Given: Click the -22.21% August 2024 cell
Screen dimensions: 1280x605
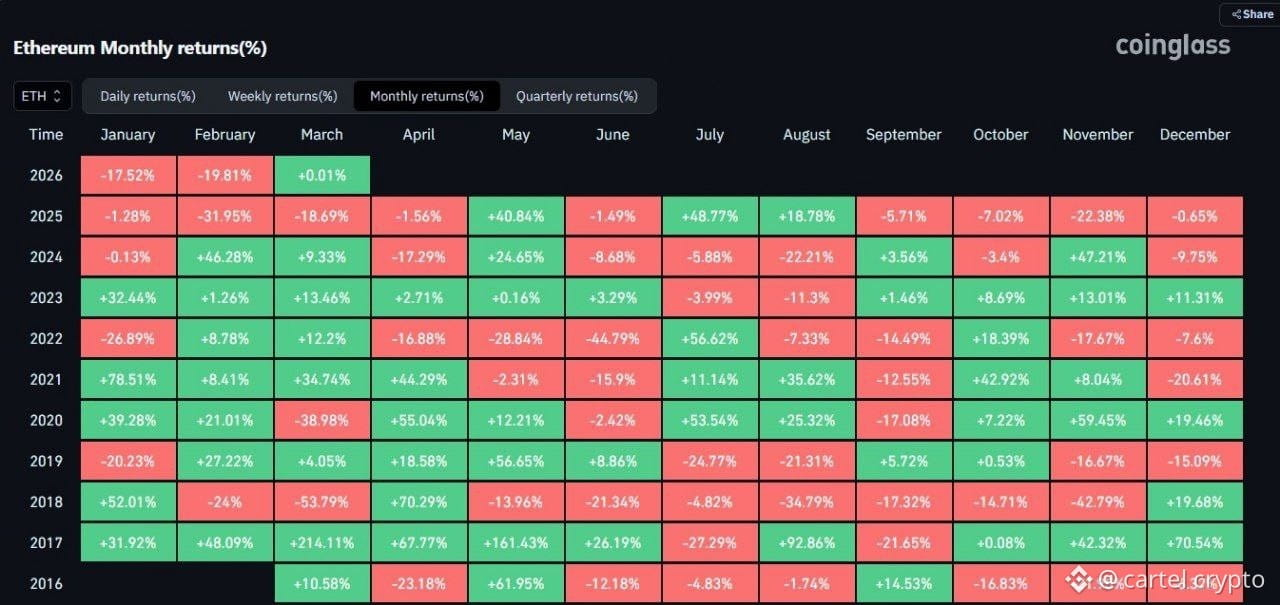Looking at the screenshot, I should coord(807,257).
